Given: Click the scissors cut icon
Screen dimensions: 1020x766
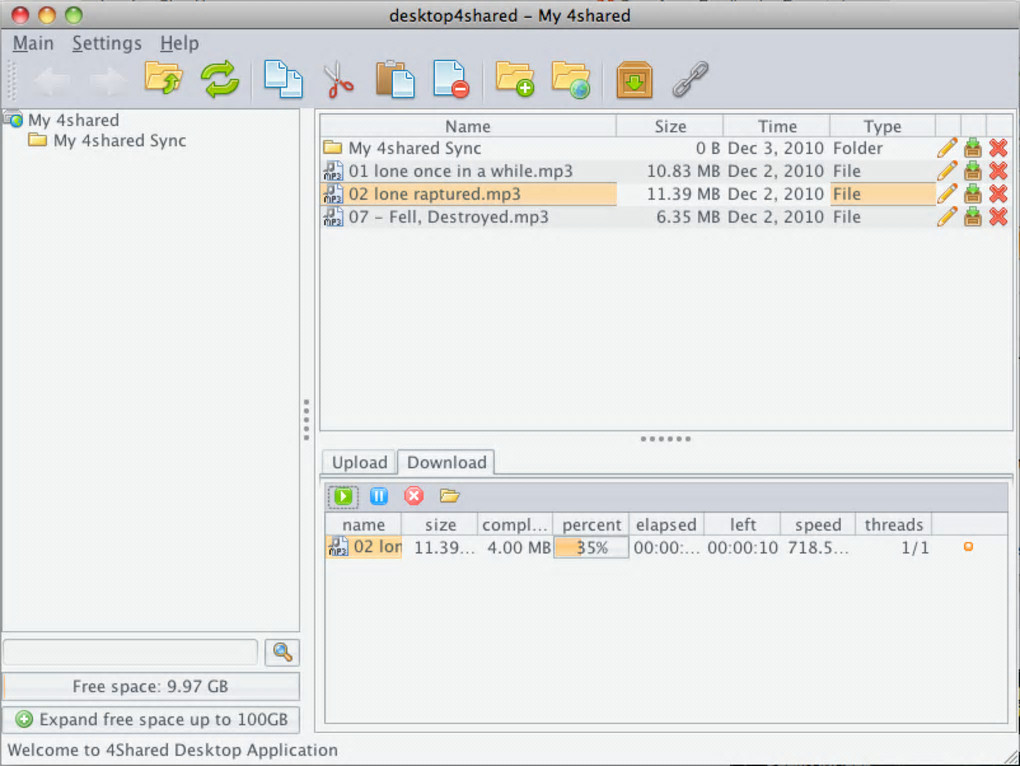Looking at the screenshot, I should click(x=339, y=79).
